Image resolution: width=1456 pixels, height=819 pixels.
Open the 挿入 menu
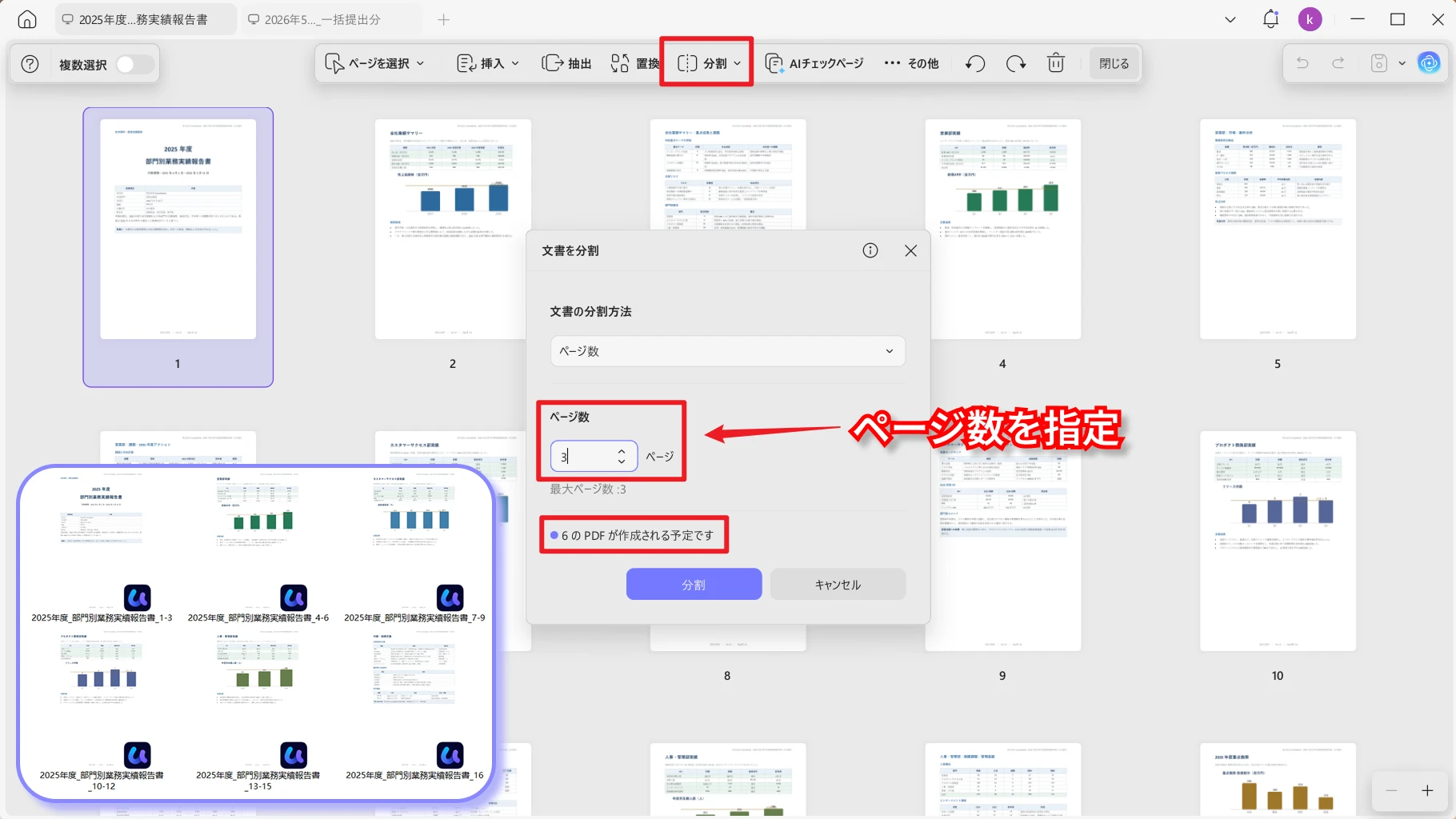487,63
